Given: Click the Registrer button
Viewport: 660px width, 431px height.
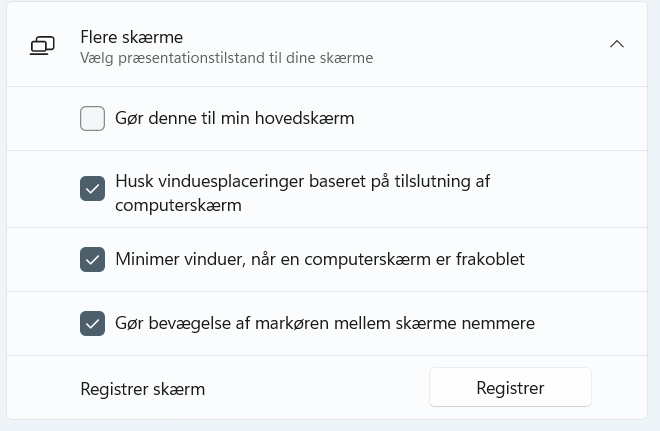Looking at the screenshot, I should (510, 387).
